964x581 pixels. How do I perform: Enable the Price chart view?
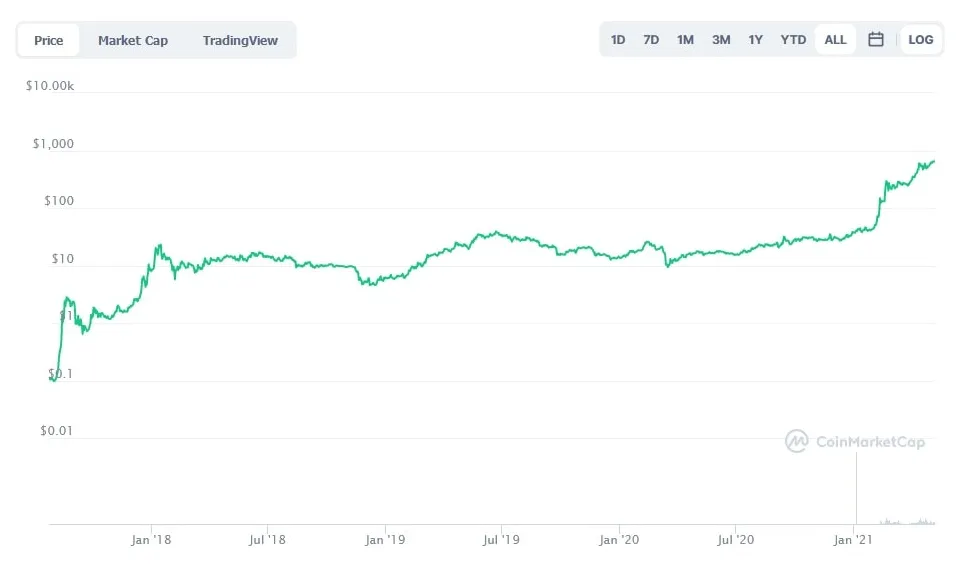point(47,40)
